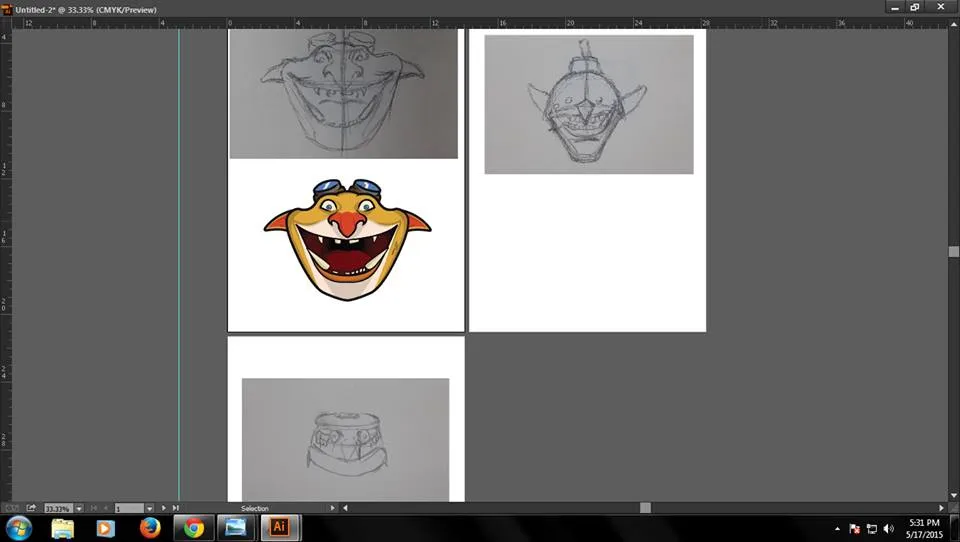960x542 pixels.
Task: Select the pointed-ear head sketch on right artboard
Action: (x=589, y=104)
